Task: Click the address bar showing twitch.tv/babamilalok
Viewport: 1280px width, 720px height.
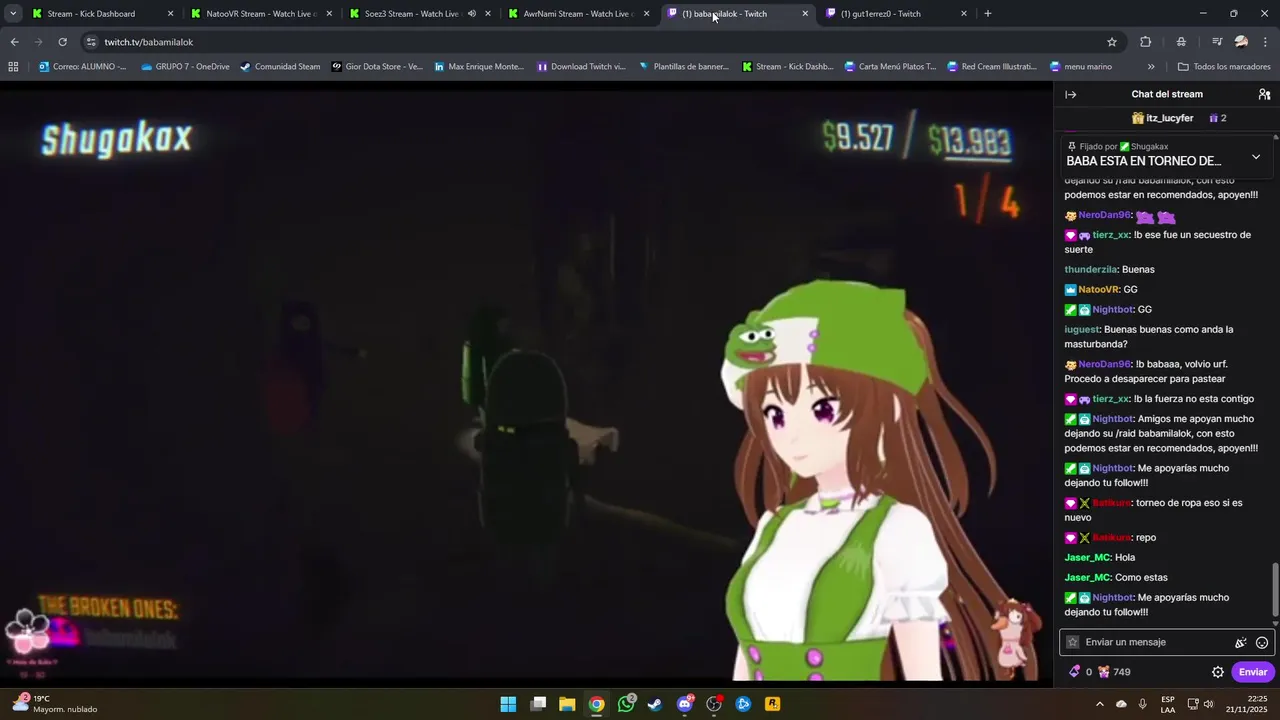Action: tap(600, 42)
